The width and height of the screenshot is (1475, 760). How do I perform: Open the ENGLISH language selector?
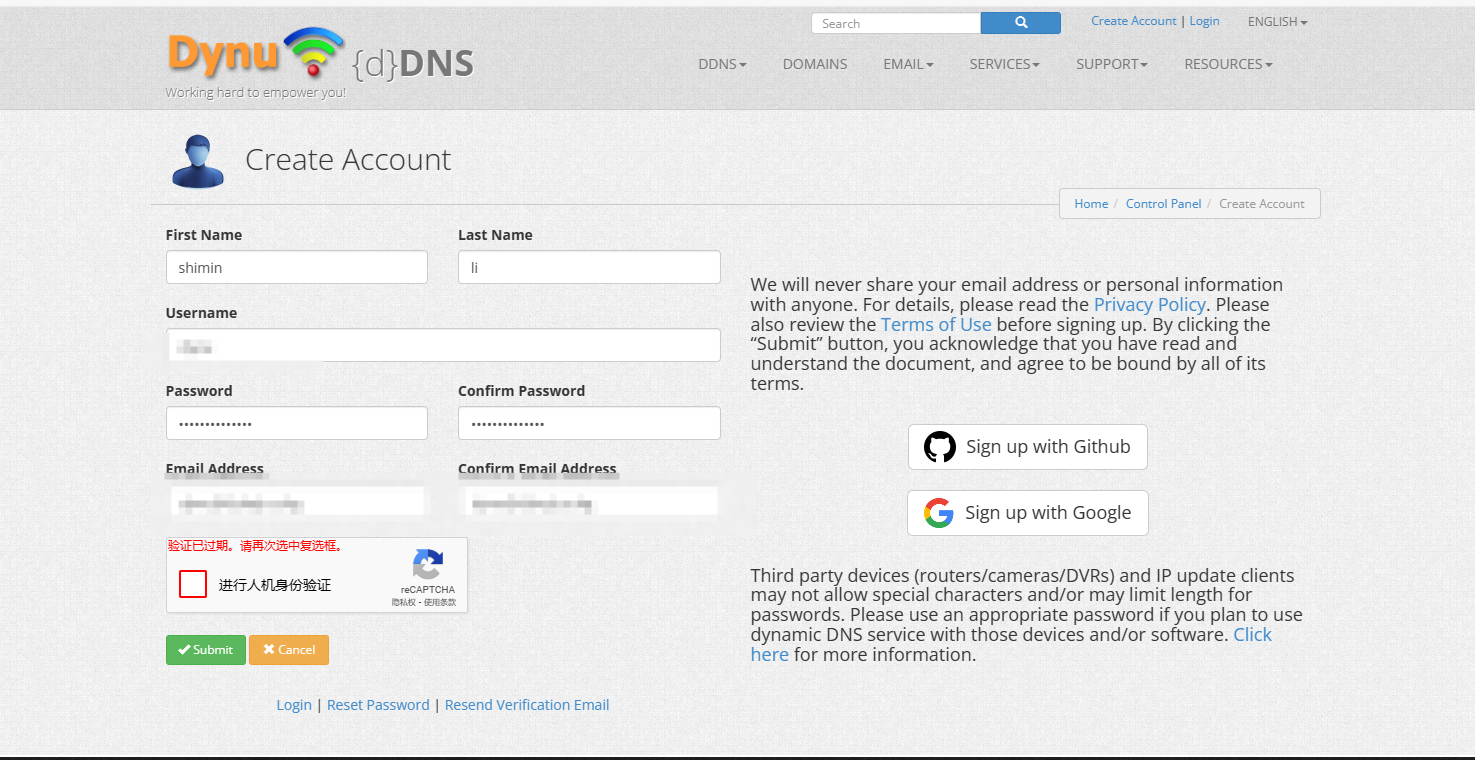pos(1277,22)
